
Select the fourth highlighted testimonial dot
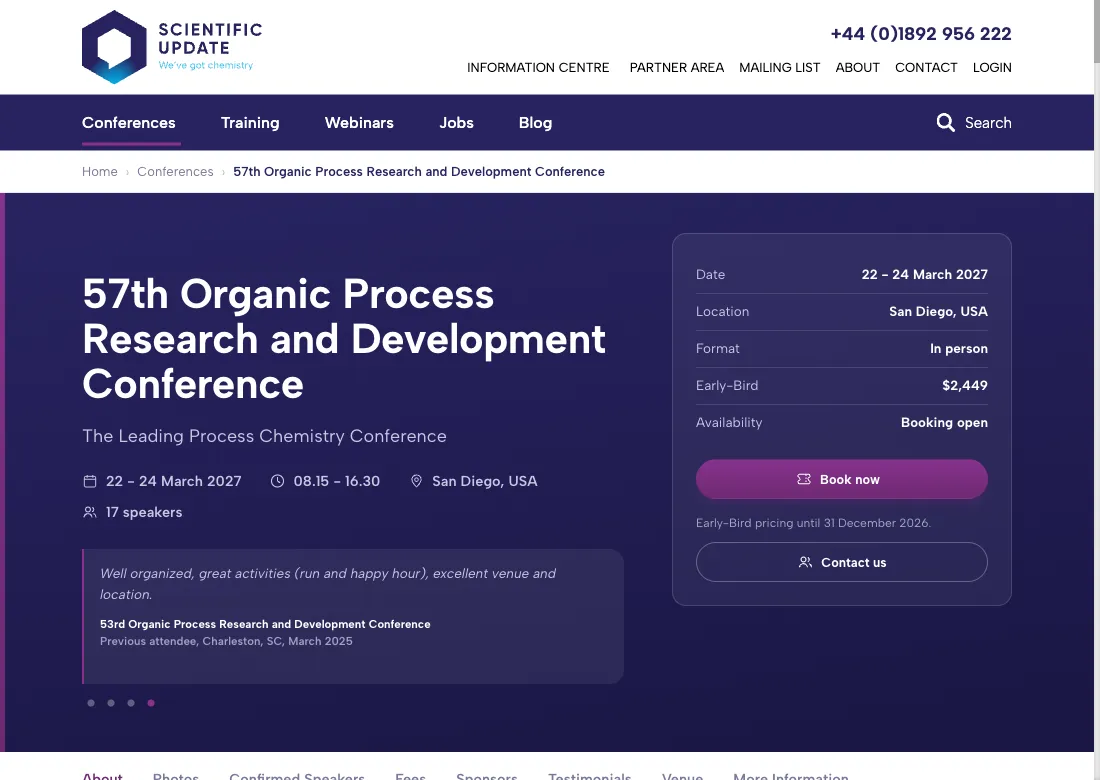151,703
